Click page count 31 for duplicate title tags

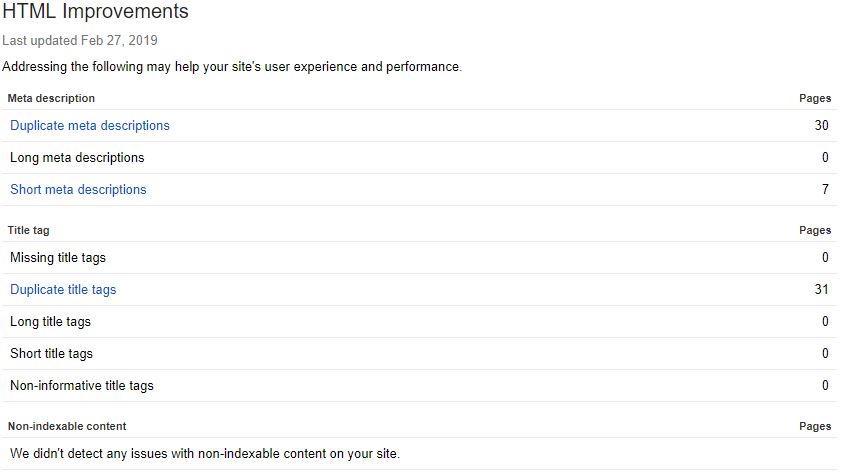(822, 290)
